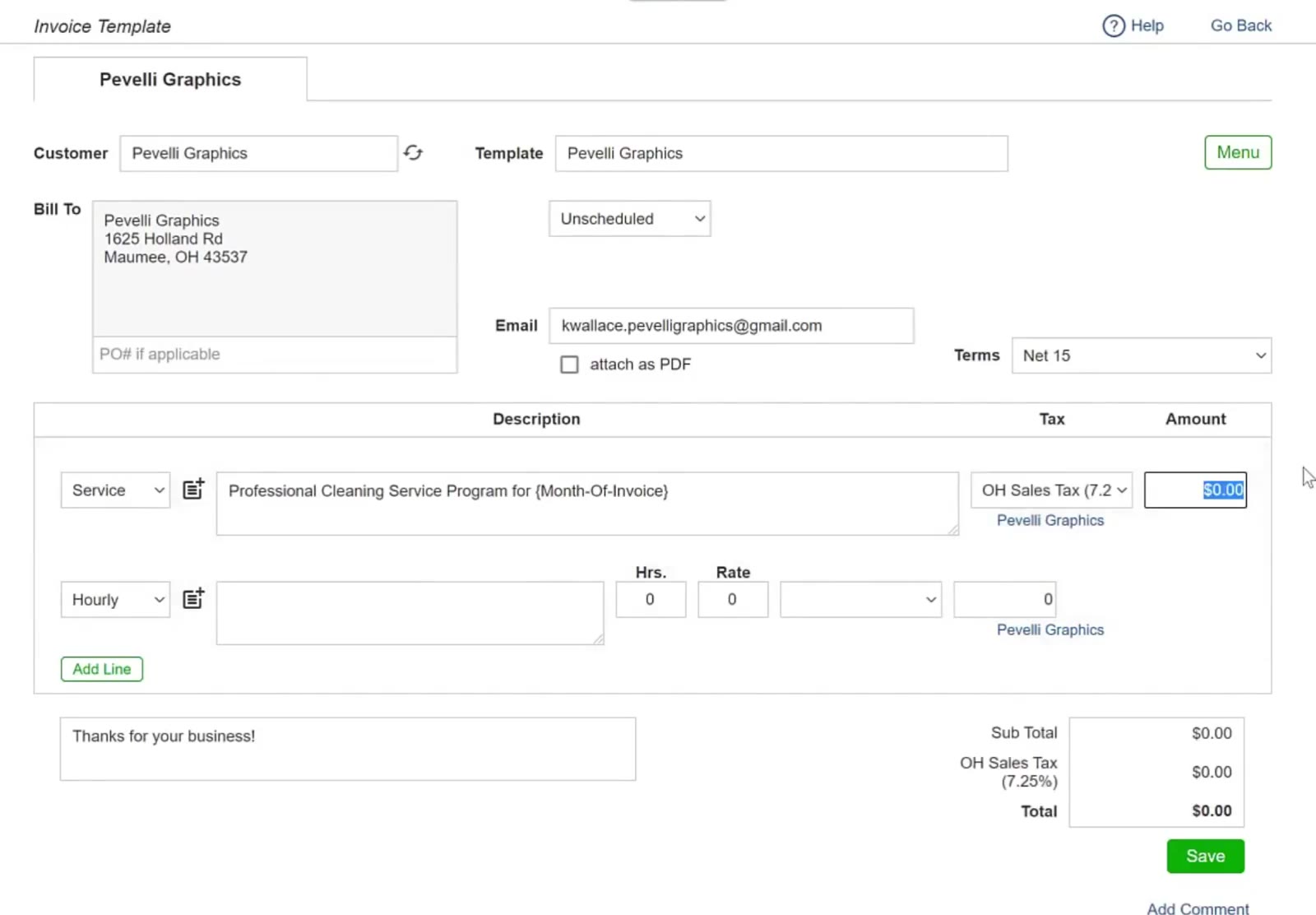Click the Hourly line description text area
The height and width of the screenshot is (915, 1316).
(x=410, y=613)
